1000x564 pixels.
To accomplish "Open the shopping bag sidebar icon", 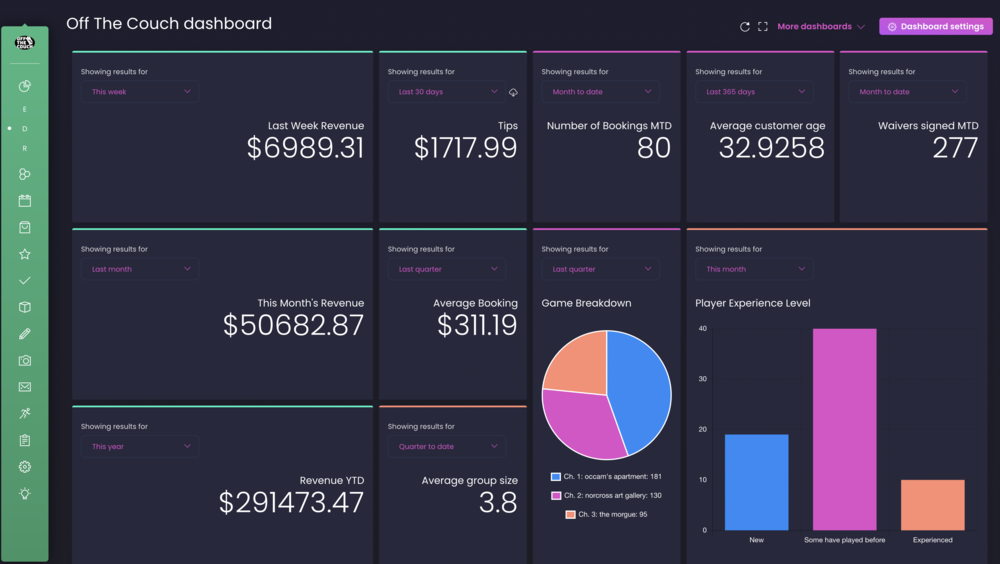I will click(25, 228).
